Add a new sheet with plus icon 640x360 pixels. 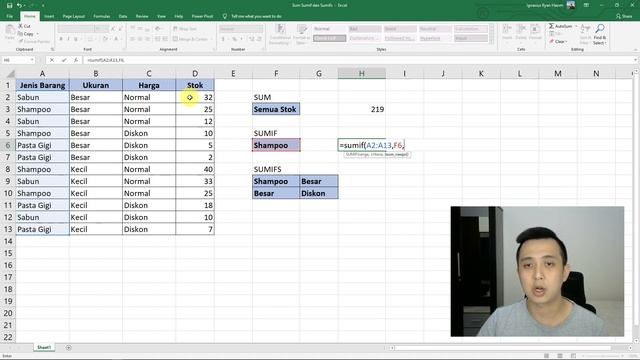69,348
